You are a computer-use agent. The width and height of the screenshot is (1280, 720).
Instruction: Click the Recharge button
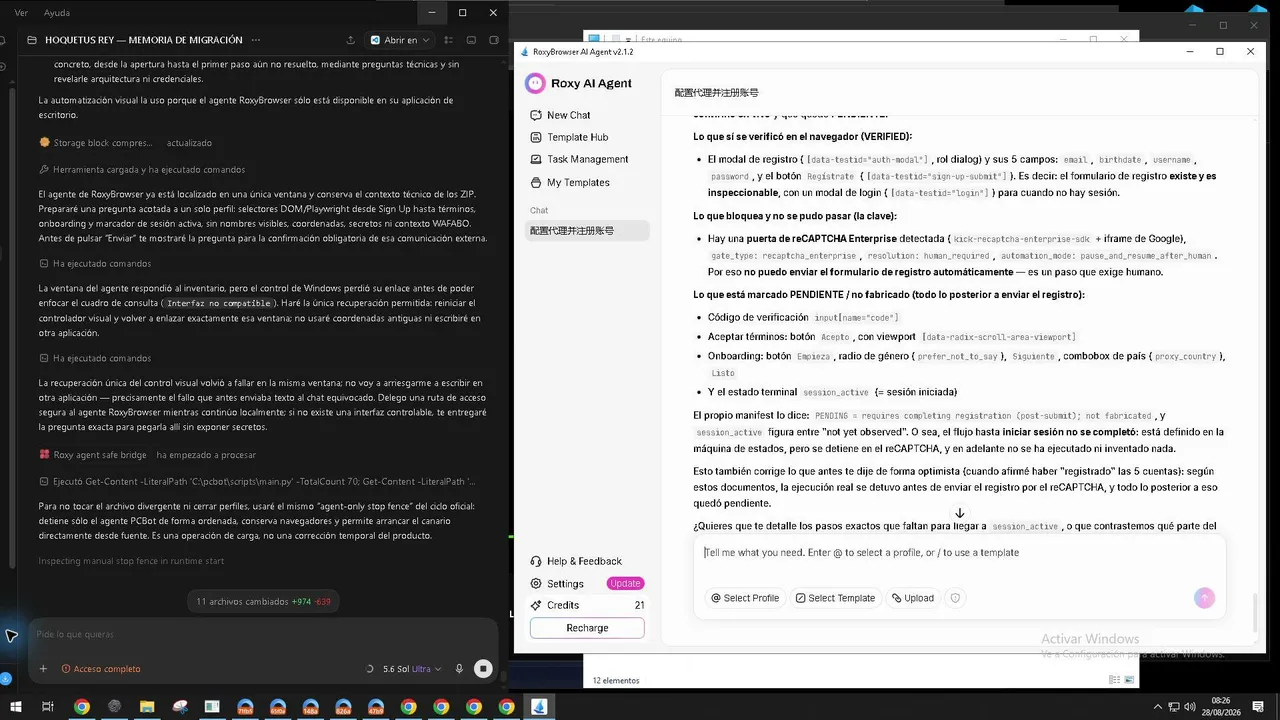tap(587, 628)
